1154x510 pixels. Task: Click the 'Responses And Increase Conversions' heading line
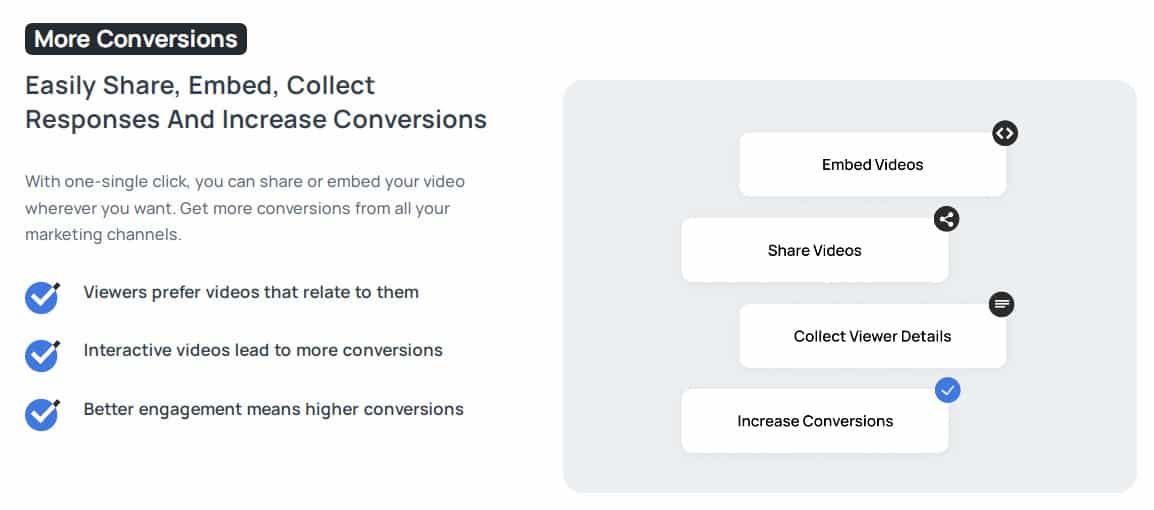tap(256, 119)
